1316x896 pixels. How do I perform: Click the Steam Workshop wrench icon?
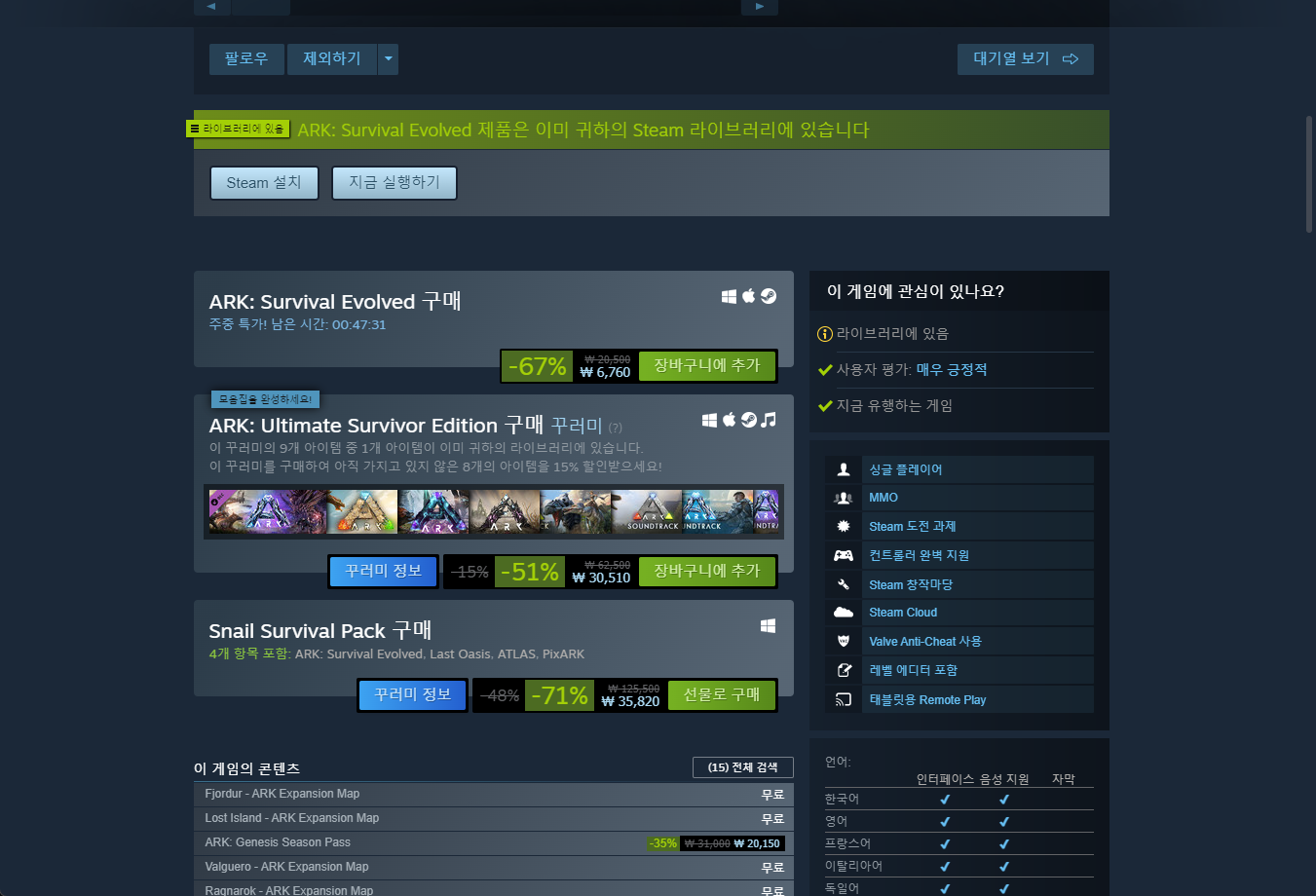pyautogui.click(x=844, y=584)
